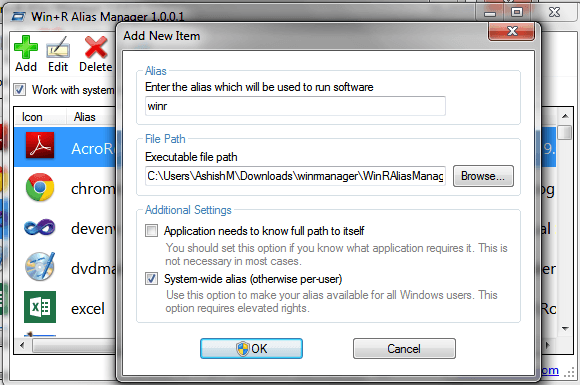This screenshot has height=385, width=580.
Task: Click the Executable file path field
Action: tap(295, 176)
